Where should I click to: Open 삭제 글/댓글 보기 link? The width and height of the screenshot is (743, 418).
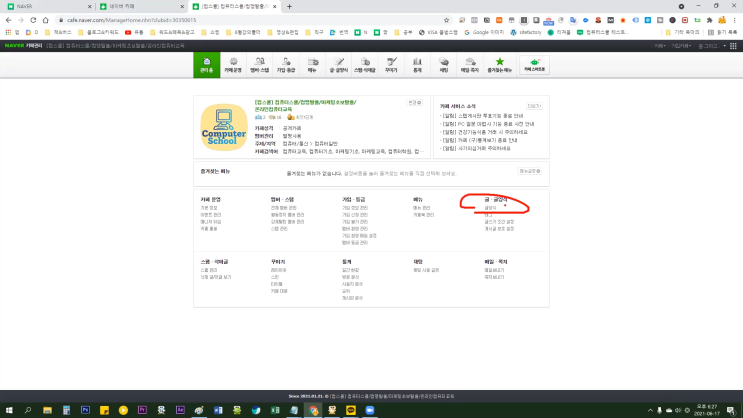216,277
